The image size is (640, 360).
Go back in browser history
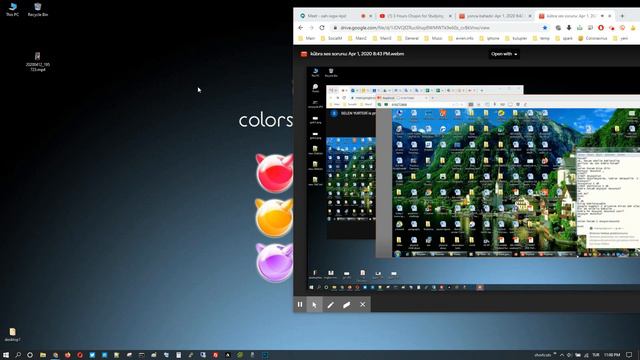point(301,28)
